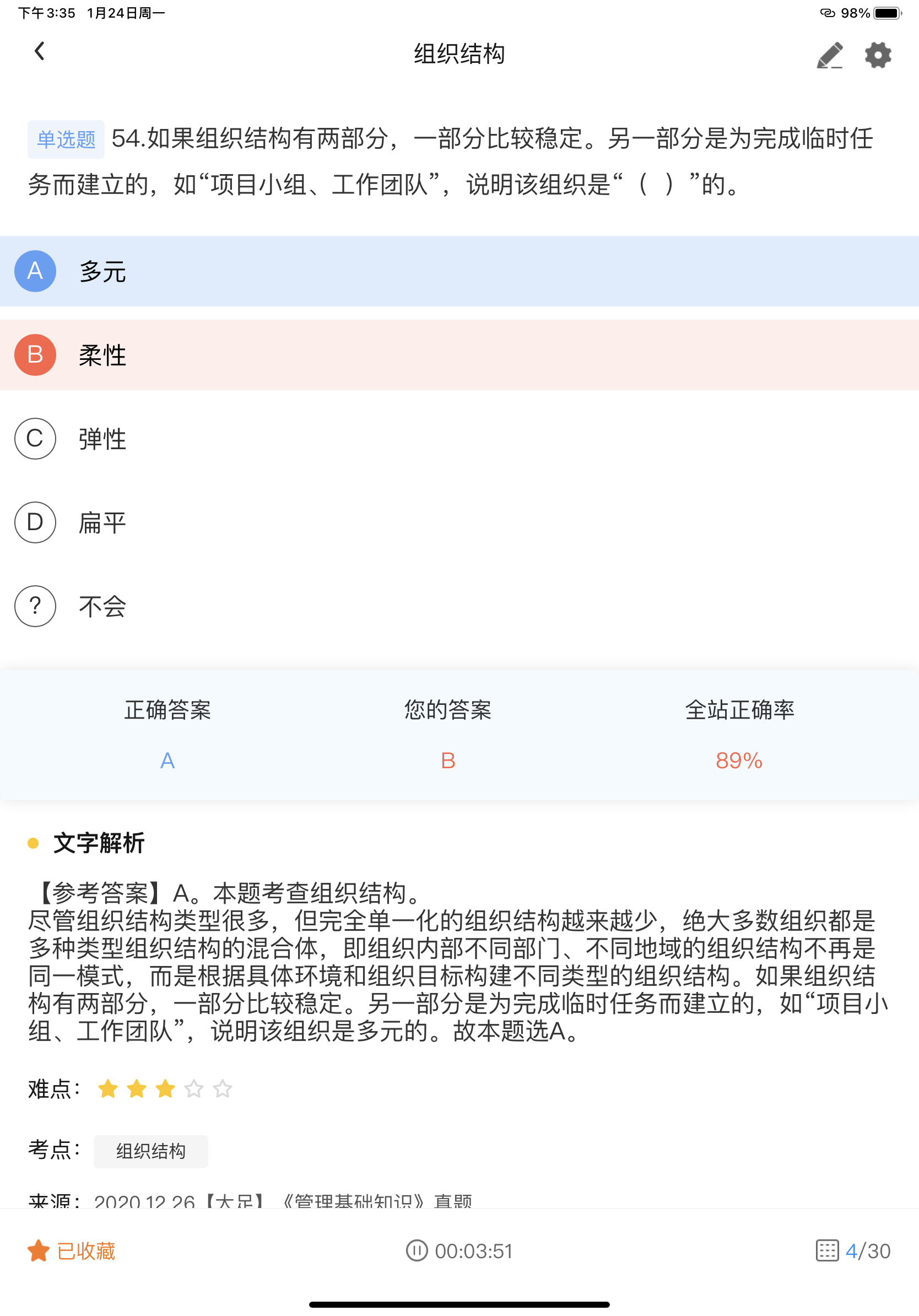Open the 4/30 question progress indicator

pos(868,1250)
